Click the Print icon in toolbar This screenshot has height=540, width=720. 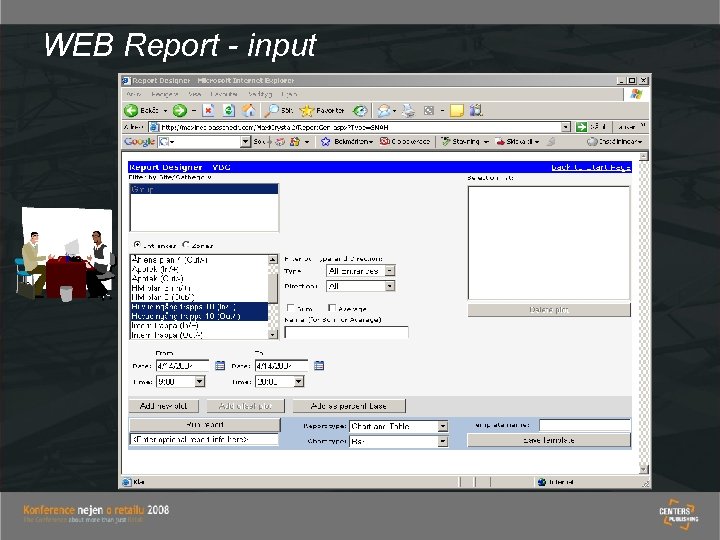[x=408, y=110]
